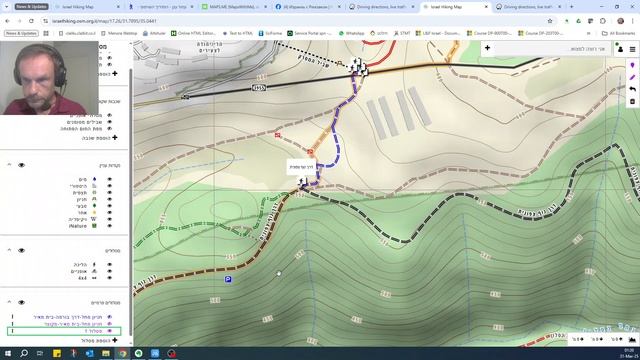Image resolution: width=640 pixels, height=360 pixels.
Task: Open Windows Start menu
Action: click(x=8, y=353)
